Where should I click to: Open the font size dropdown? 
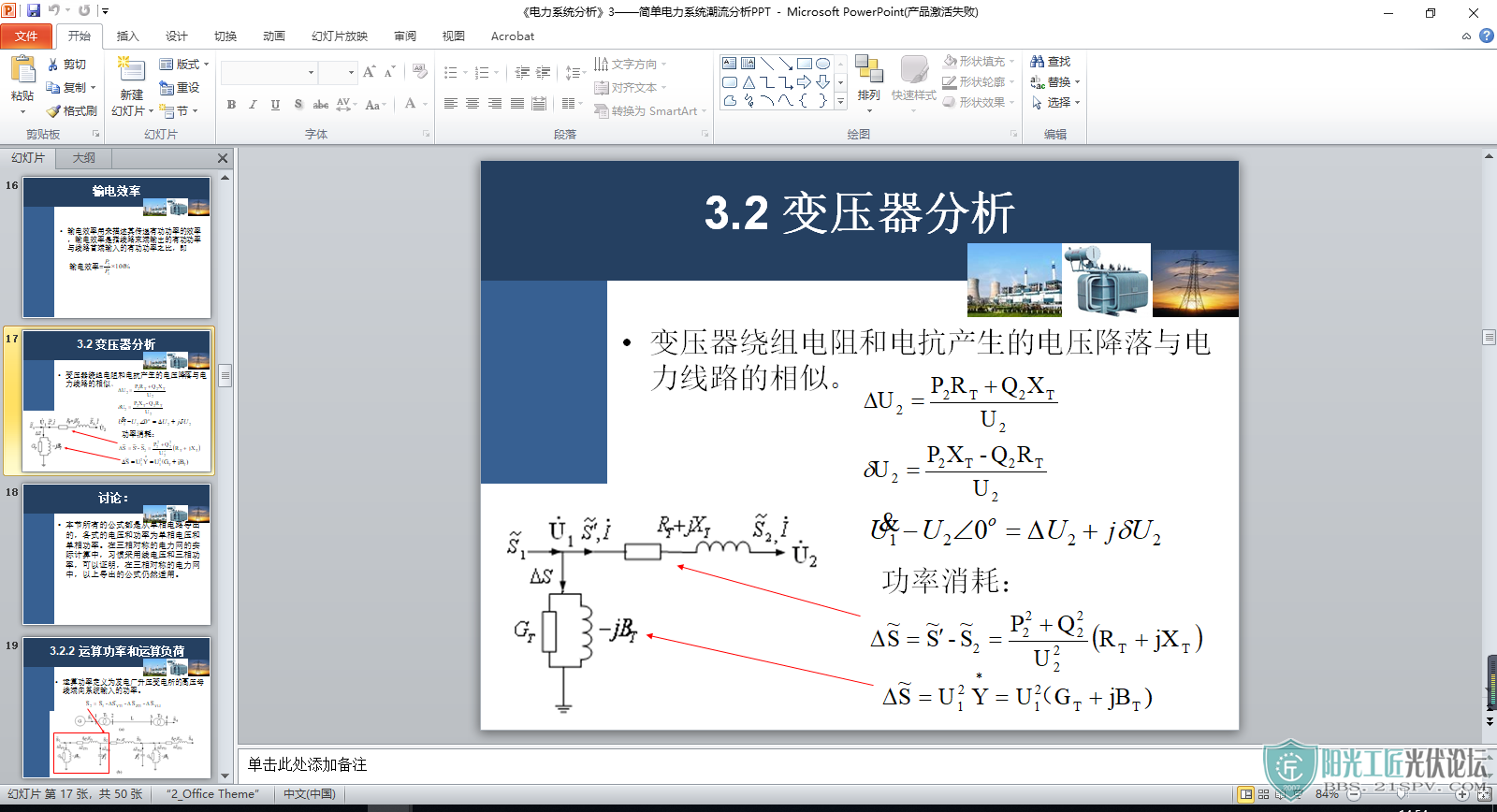pos(352,72)
